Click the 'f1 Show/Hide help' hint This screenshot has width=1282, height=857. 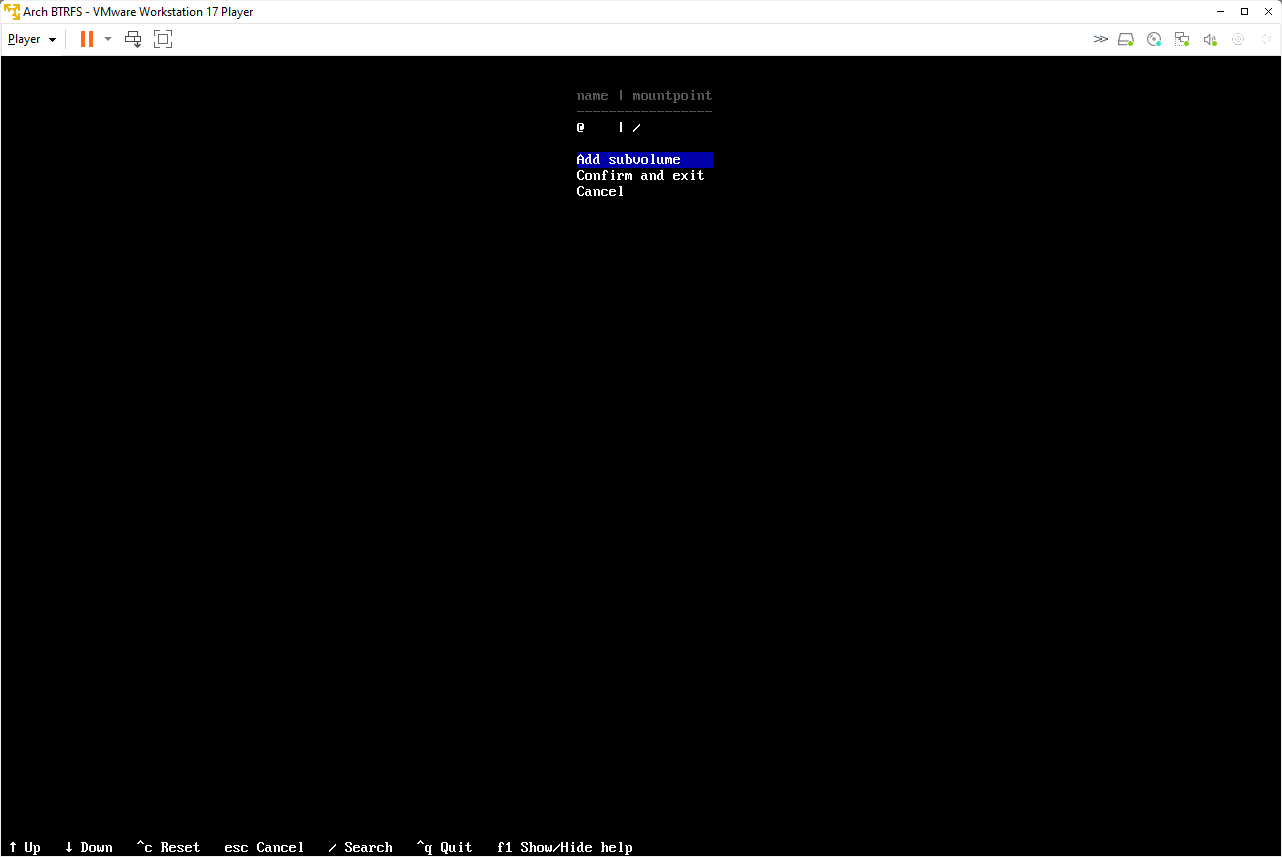coord(565,847)
